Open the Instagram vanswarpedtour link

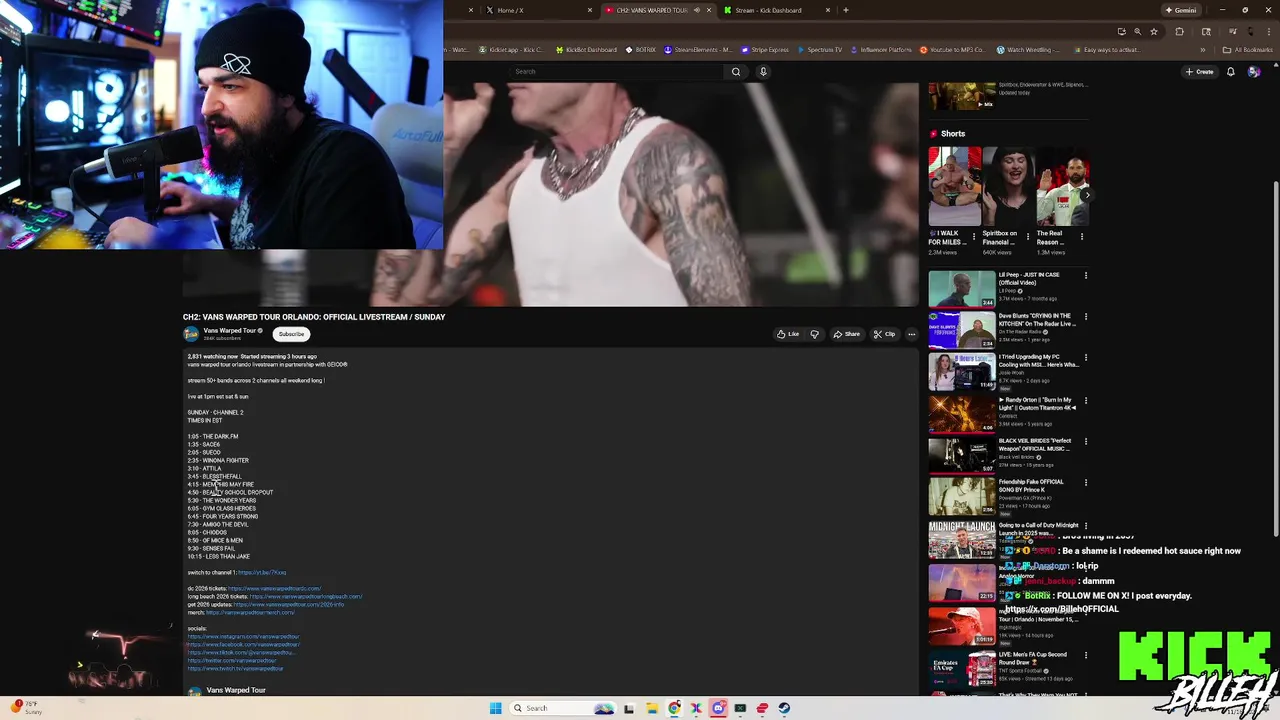244,637
